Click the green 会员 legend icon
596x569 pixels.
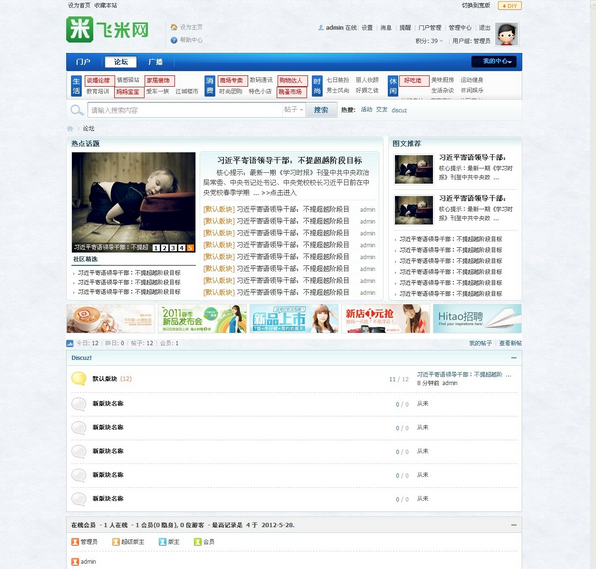tap(198, 542)
